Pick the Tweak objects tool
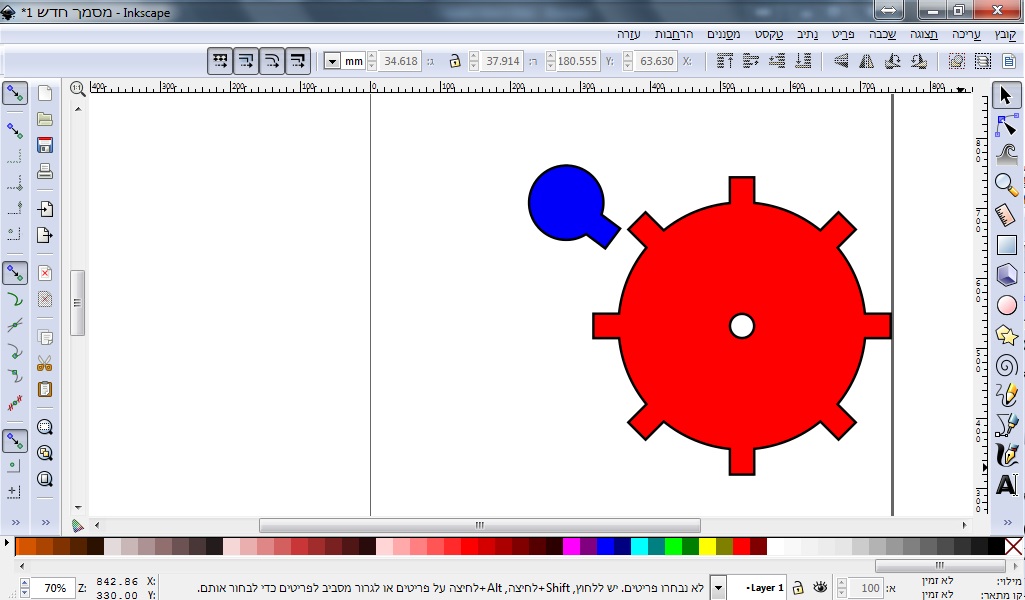Viewport: 1025px width, 600px height. 1006,154
